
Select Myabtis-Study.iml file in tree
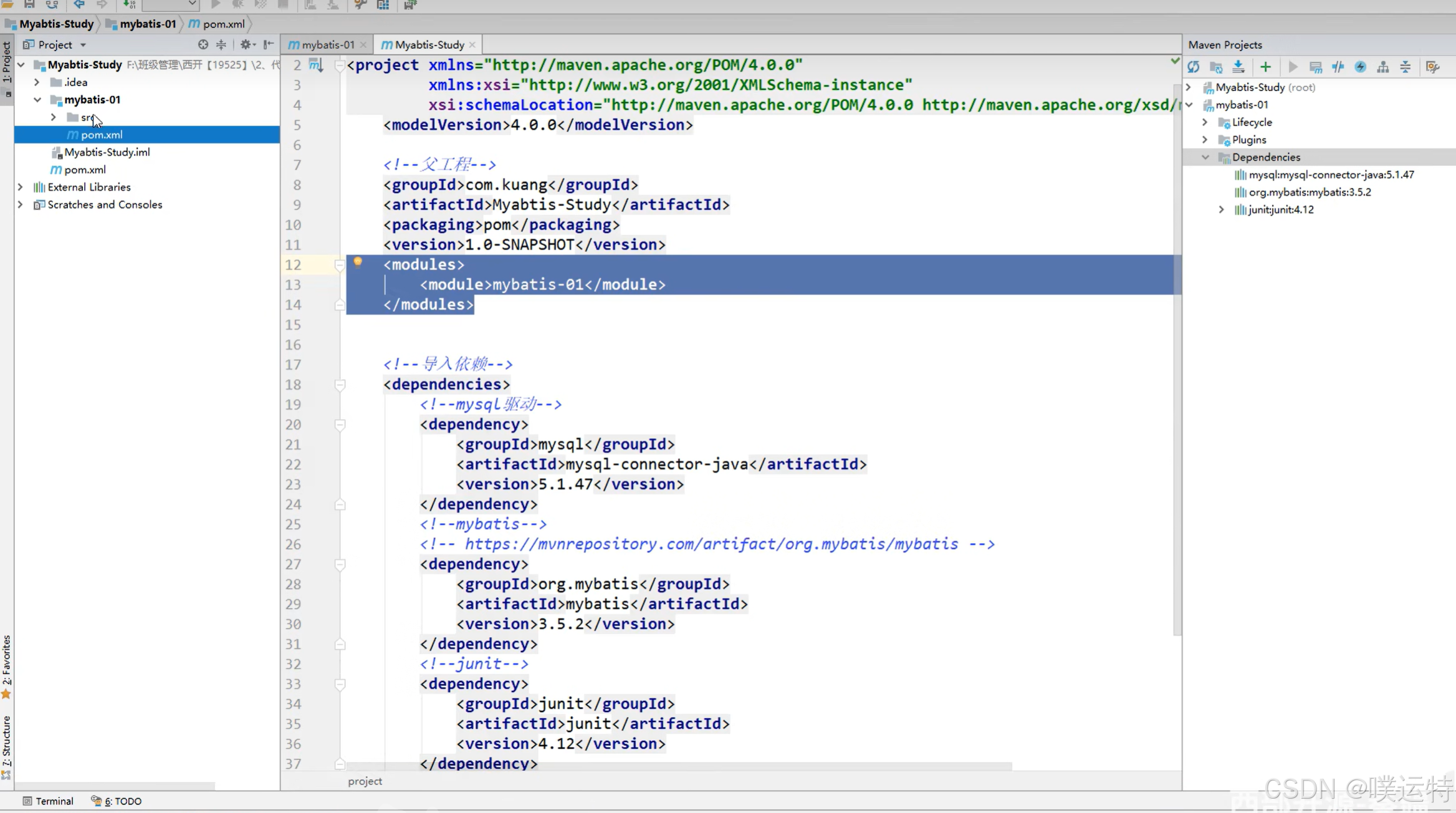107,152
